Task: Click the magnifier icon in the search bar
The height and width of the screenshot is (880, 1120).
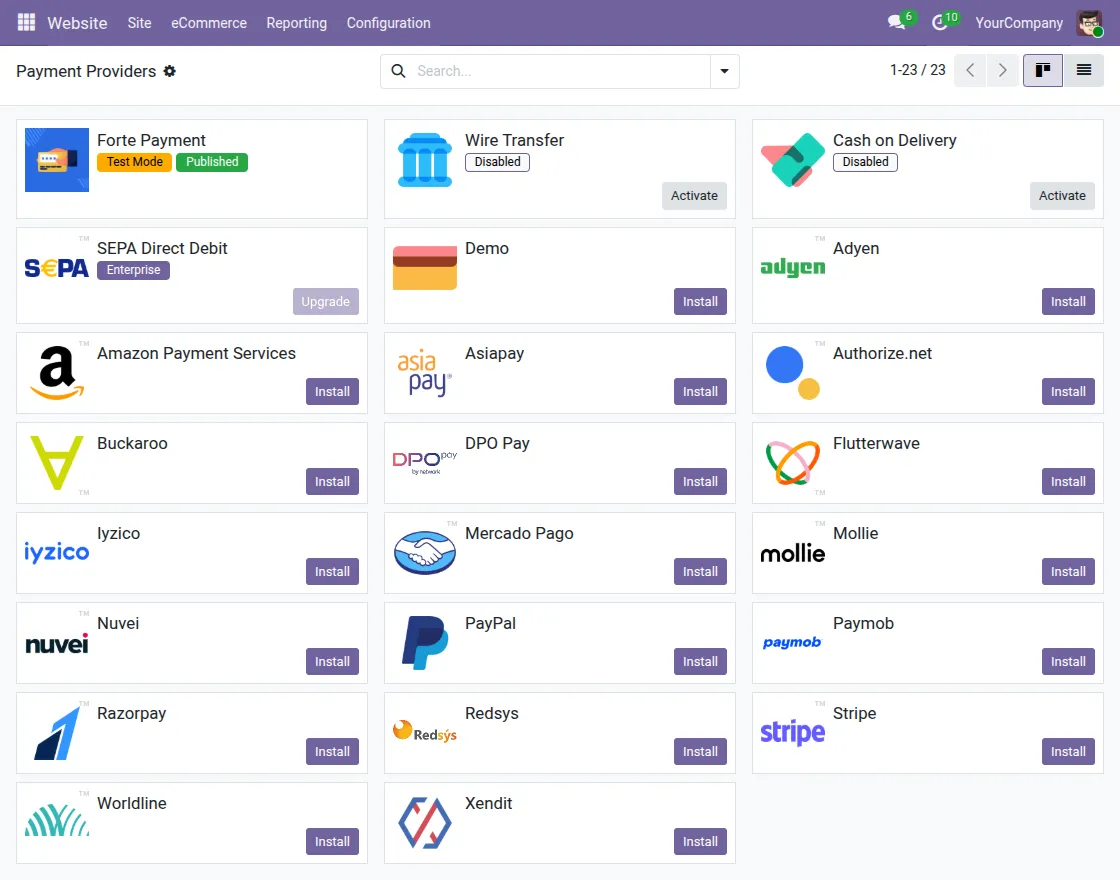Action: tap(399, 71)
